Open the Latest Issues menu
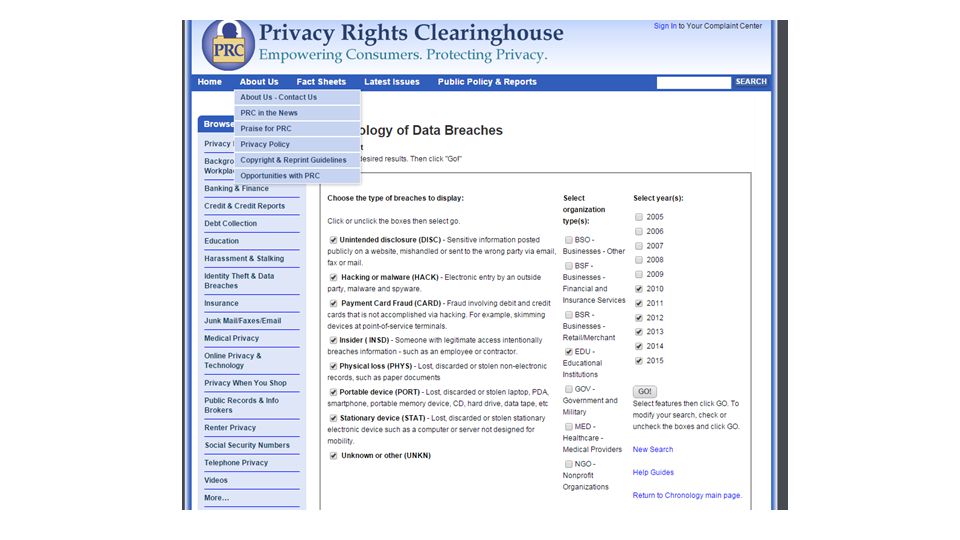This screenshot has height=540, width=960. point(392,82)
